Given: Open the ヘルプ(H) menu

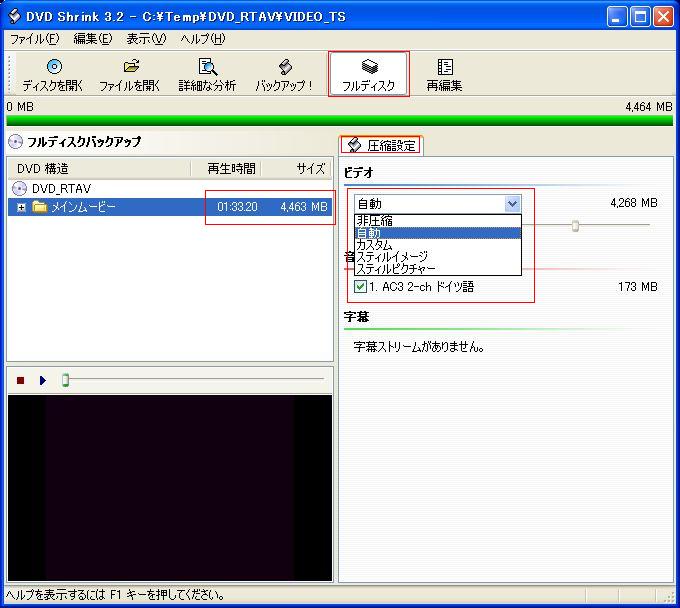Looking at the screenshot, I should (202, 39).
